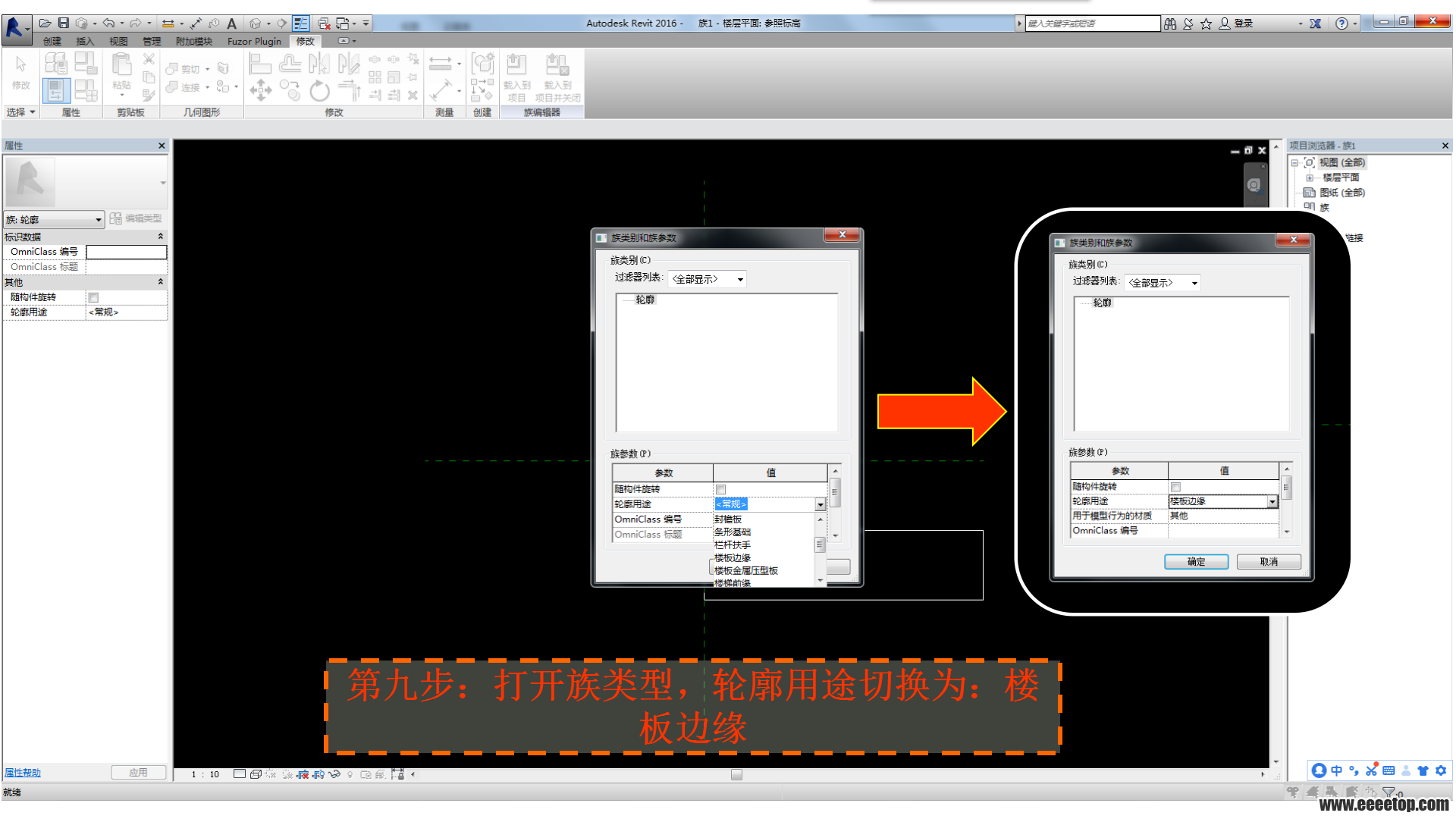1456x819 pixels.
Task: Choose 封檐板 from the dropdown list
Action: (x=728, y=519)
